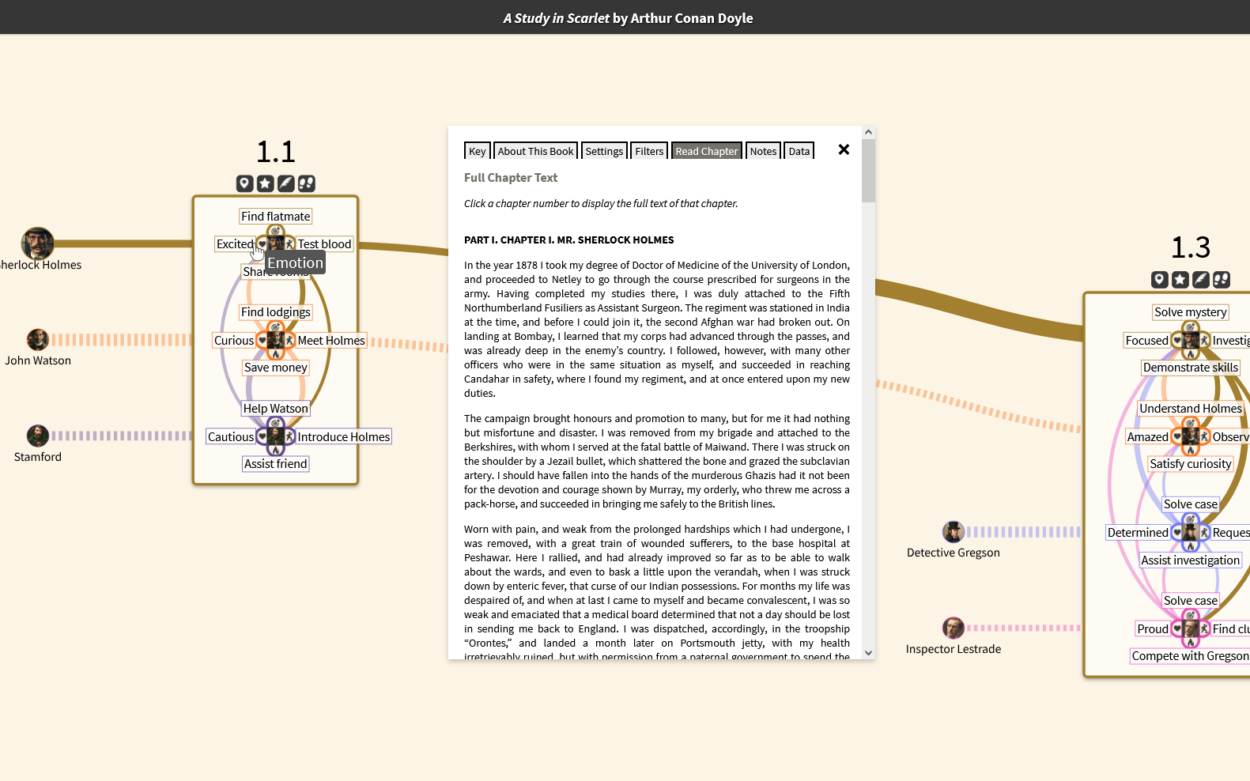The height and width of the screenshot is (781, 1250).
Task: Close the chapter text panel
Action: 844,150
